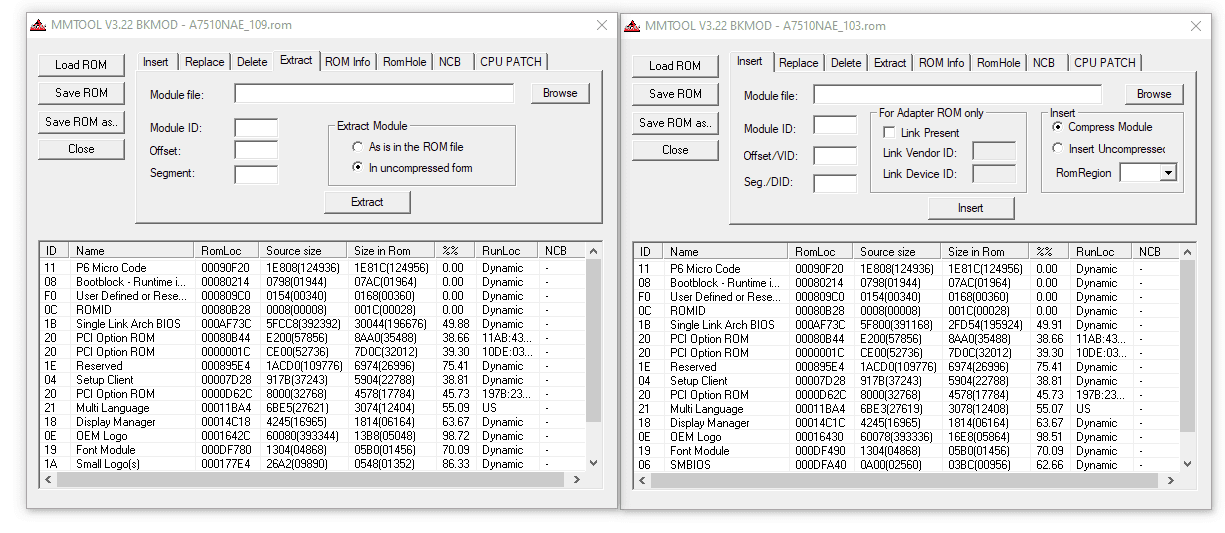Screen dimensions: 1225x533
Task: Click Module file field in 103.rom window
Action: coord(958,95)
